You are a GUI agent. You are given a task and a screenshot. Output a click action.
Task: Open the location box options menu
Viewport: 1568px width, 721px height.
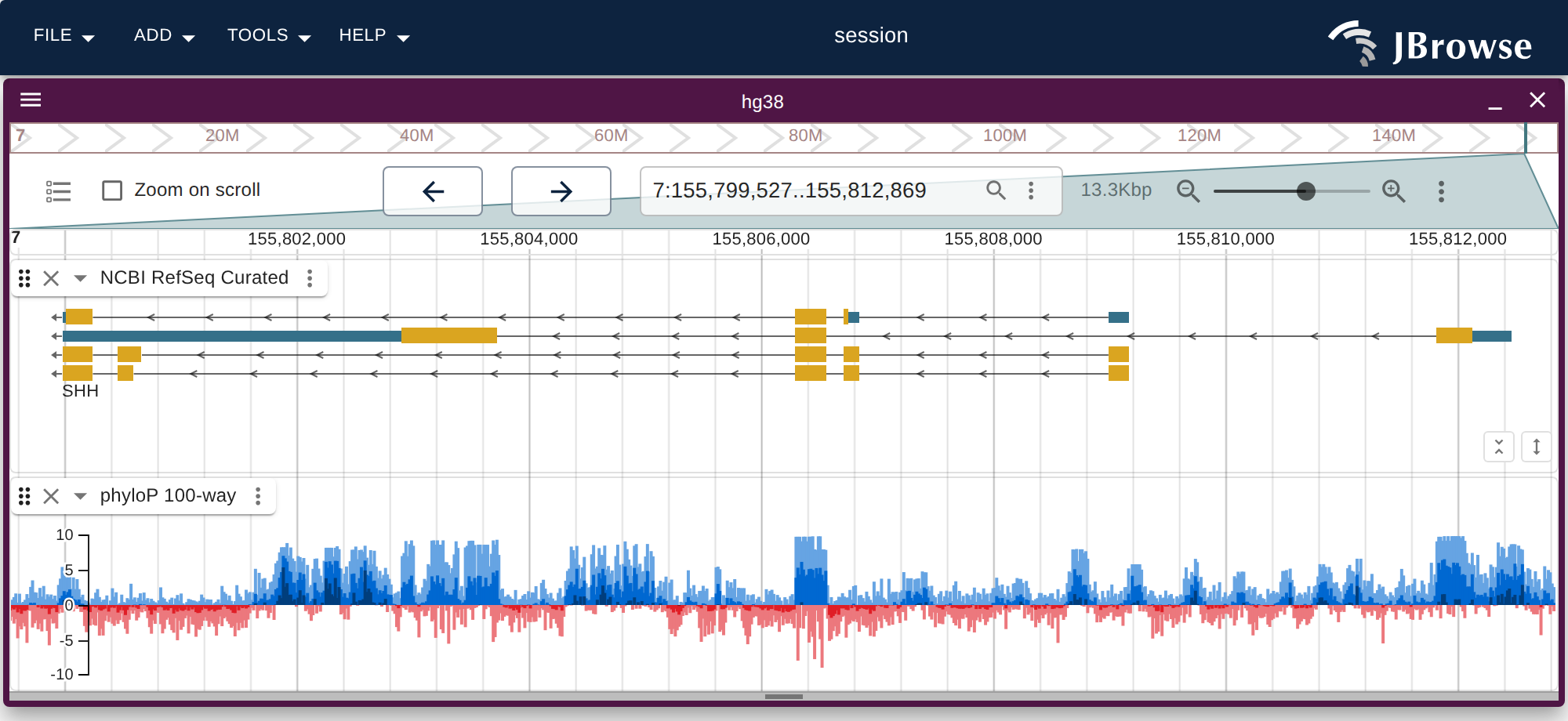click(1031, 190)
